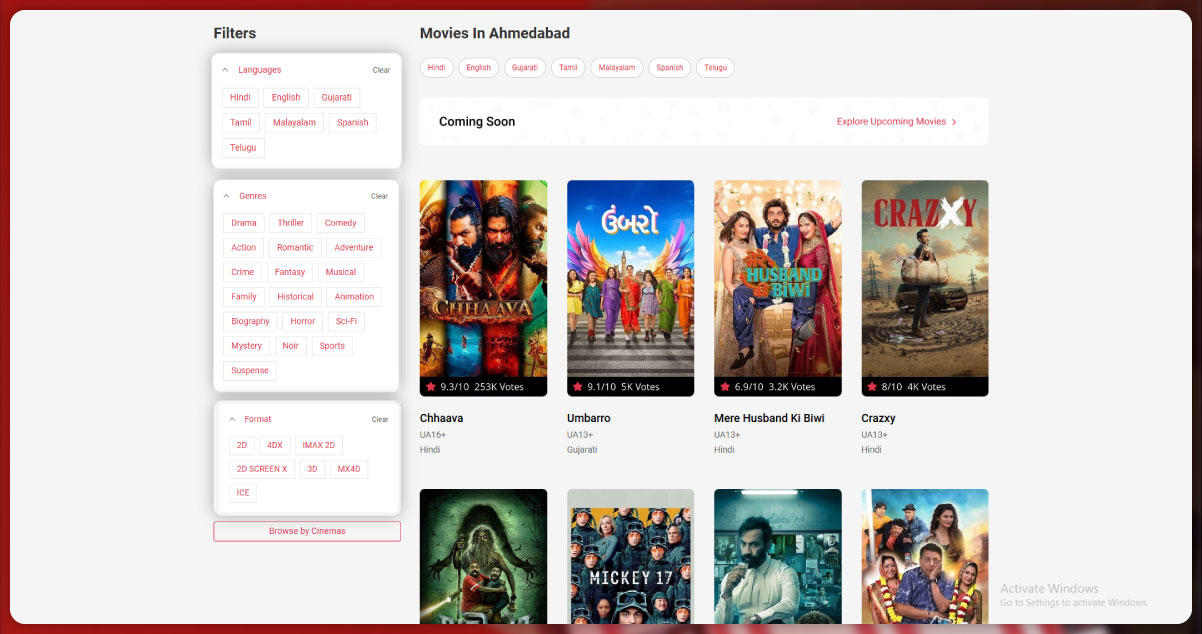The height and width of the screenshot is (634, 1202).
Task: Open the Chhaava title link
Action: (x=441, y=418)
